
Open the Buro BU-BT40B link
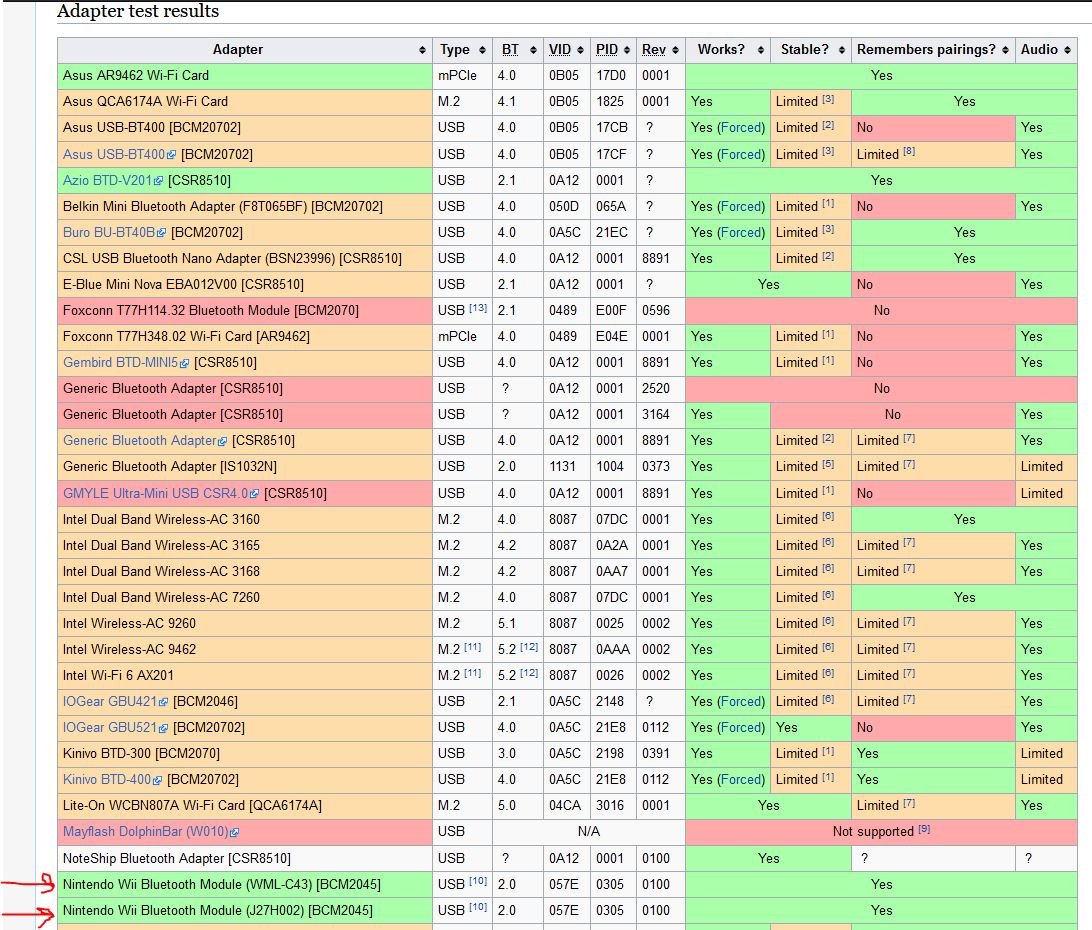(114, 232)
